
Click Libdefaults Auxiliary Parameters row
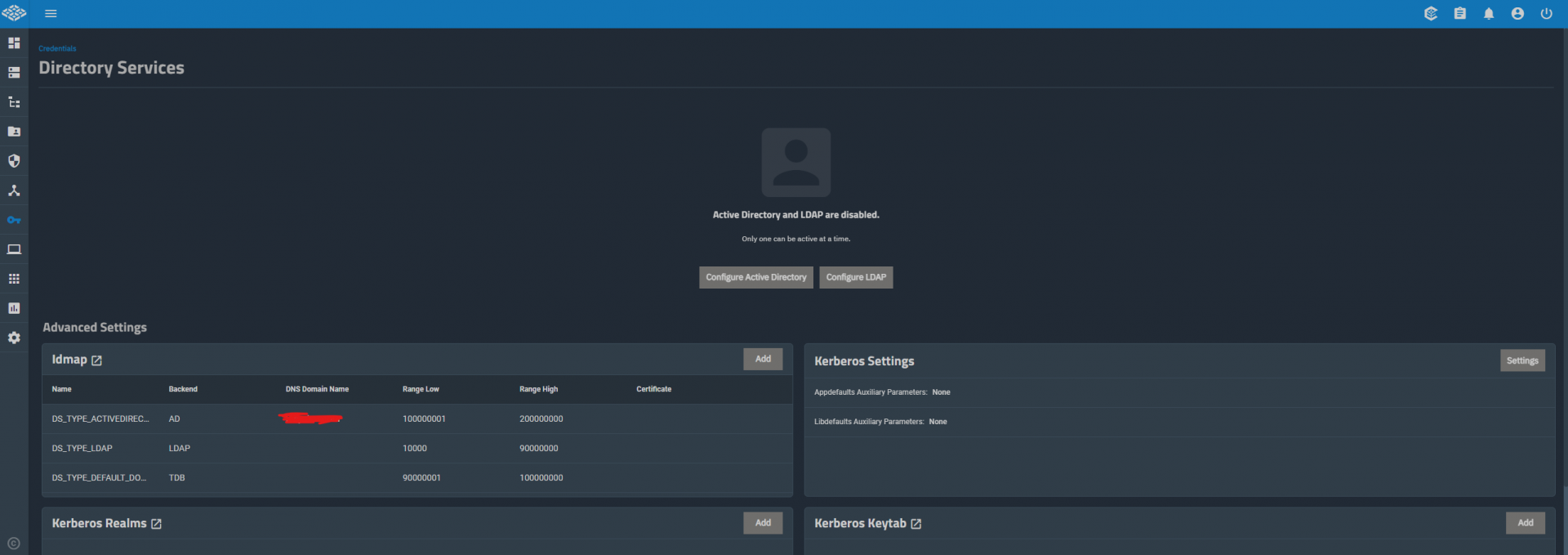point(1179,422)
